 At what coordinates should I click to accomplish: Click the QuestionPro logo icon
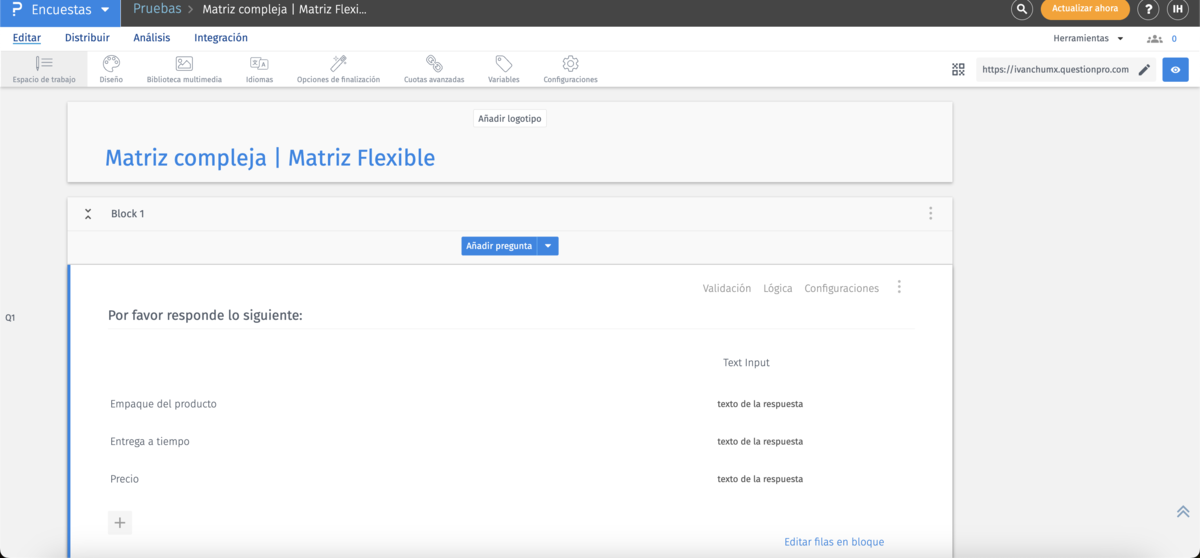[x=15, y=10]
